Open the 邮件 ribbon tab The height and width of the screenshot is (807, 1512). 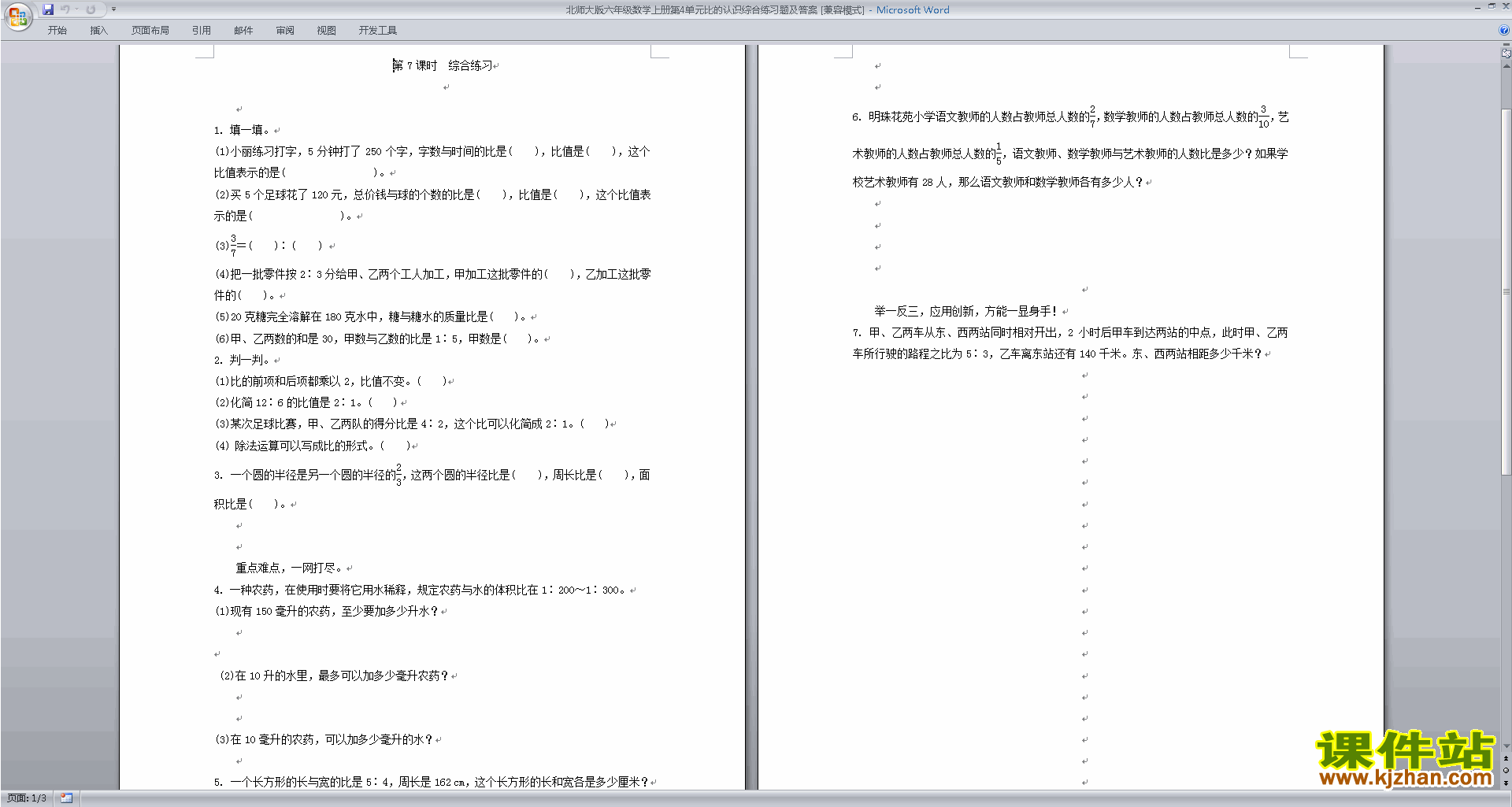(243, 31)
